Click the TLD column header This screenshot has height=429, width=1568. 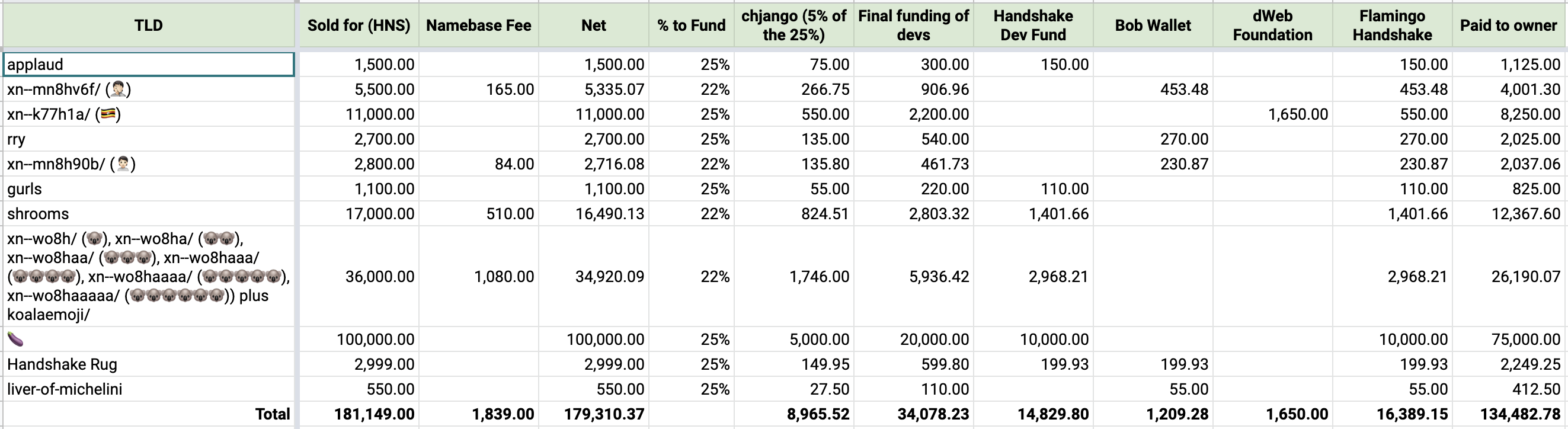click(x=149, y=25)
